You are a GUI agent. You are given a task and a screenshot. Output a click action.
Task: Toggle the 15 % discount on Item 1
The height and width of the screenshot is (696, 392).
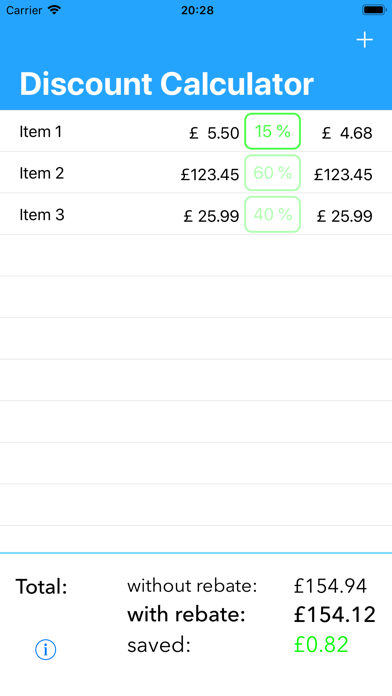[x=273, y=131]
